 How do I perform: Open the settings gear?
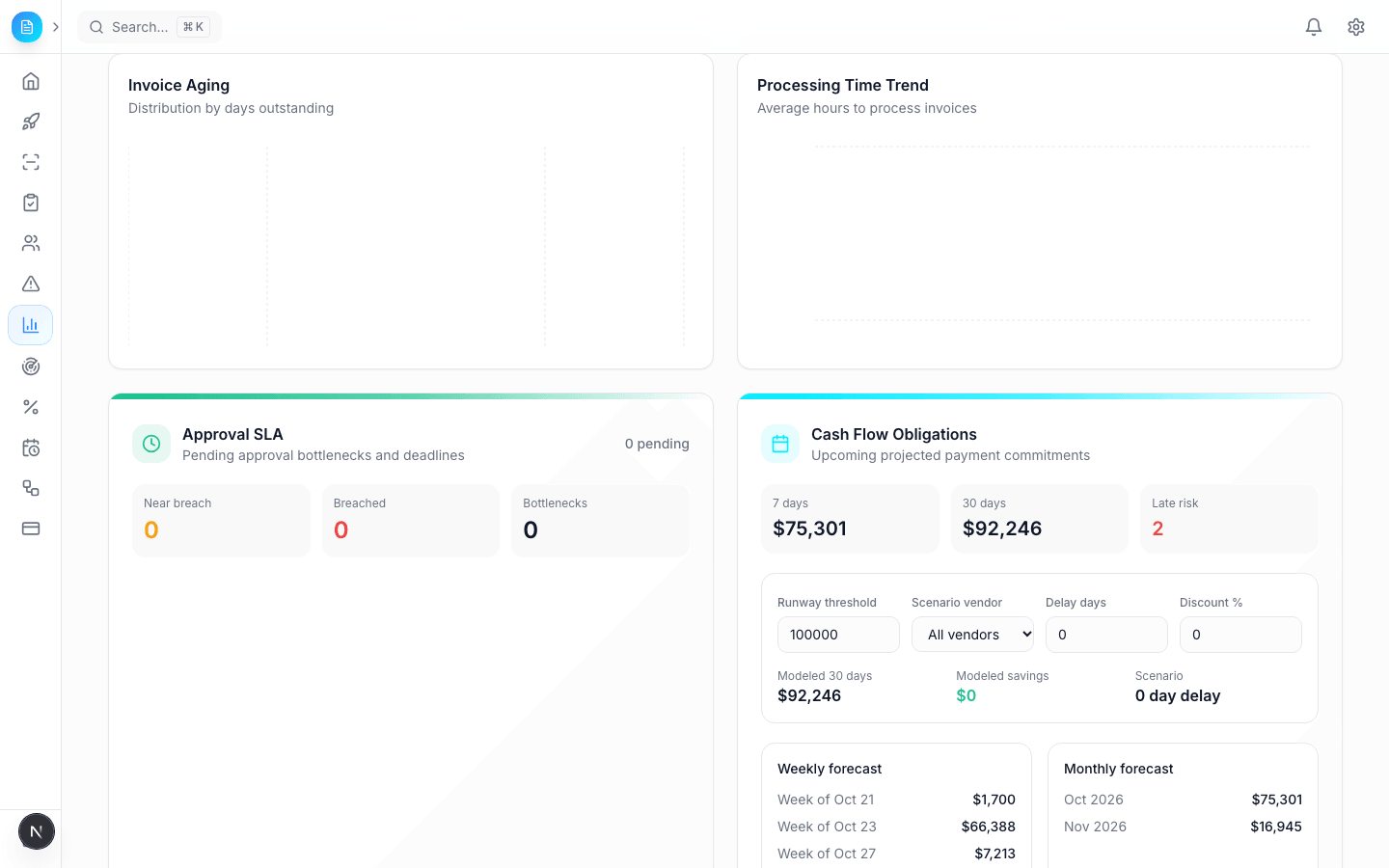[x=1356, y=27]
